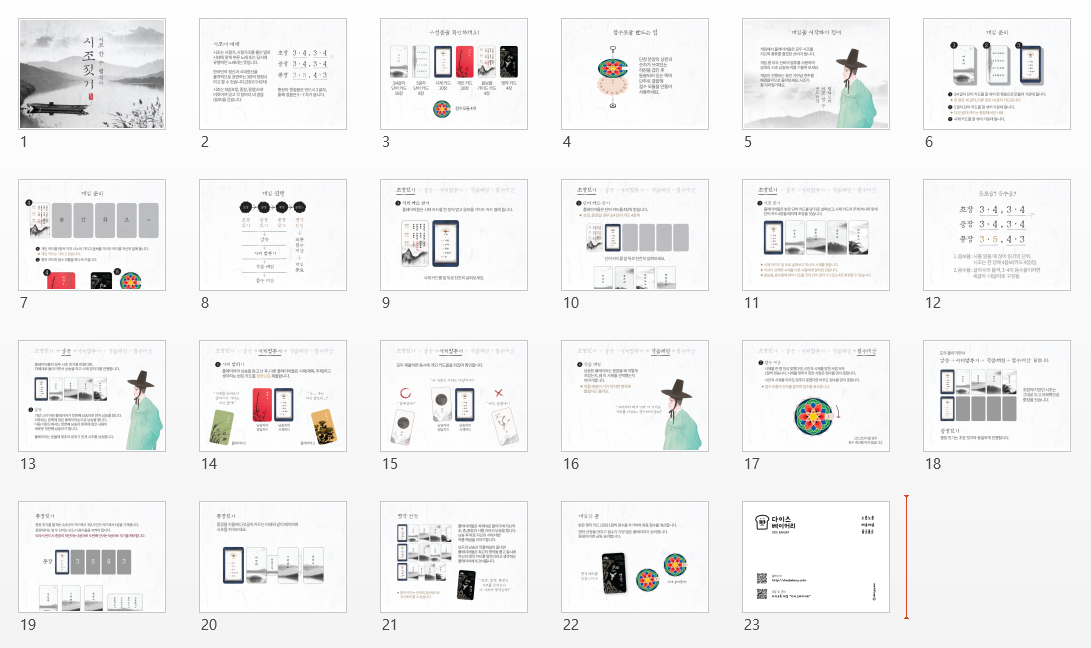The height and width of the screenshot is (648, 1091).
Task: Select slide 14 with colored cards
Action: pos(273,396)
